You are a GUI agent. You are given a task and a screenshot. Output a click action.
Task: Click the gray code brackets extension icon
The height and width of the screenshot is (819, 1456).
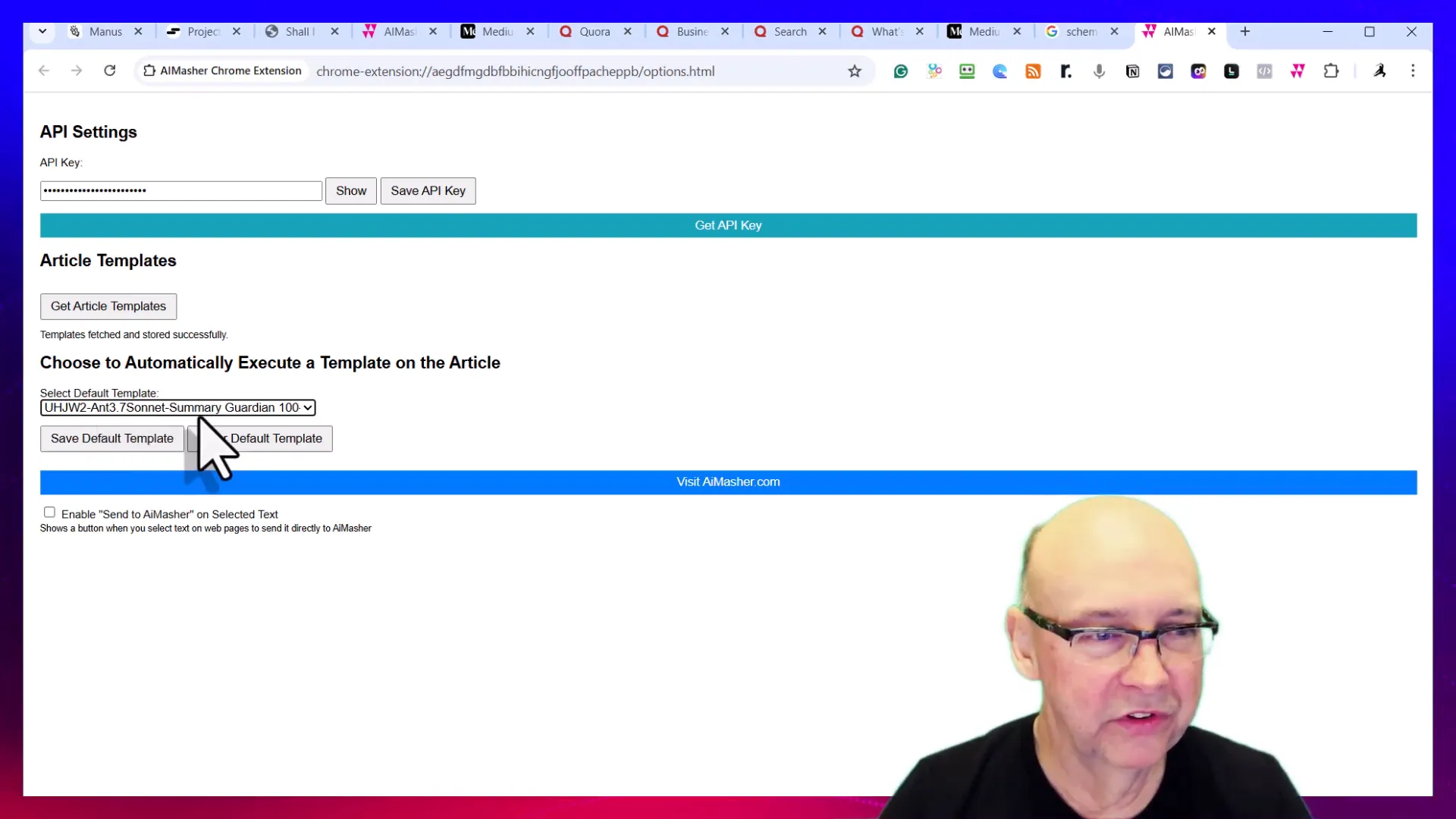(1264, 71)
